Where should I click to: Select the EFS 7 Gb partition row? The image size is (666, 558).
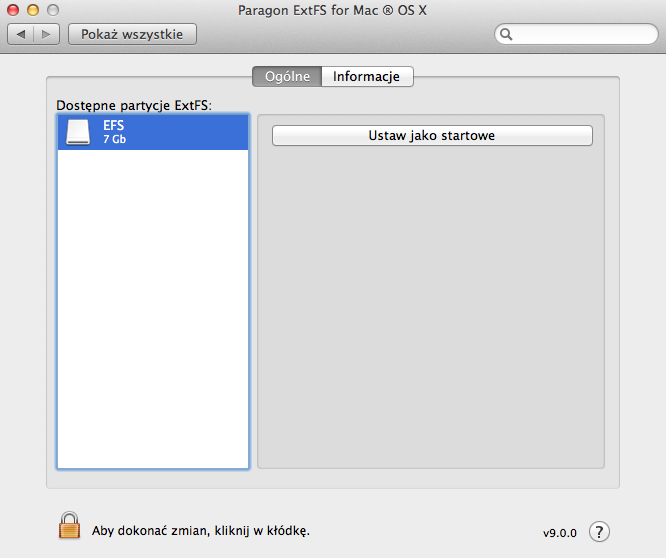point(153,132)
